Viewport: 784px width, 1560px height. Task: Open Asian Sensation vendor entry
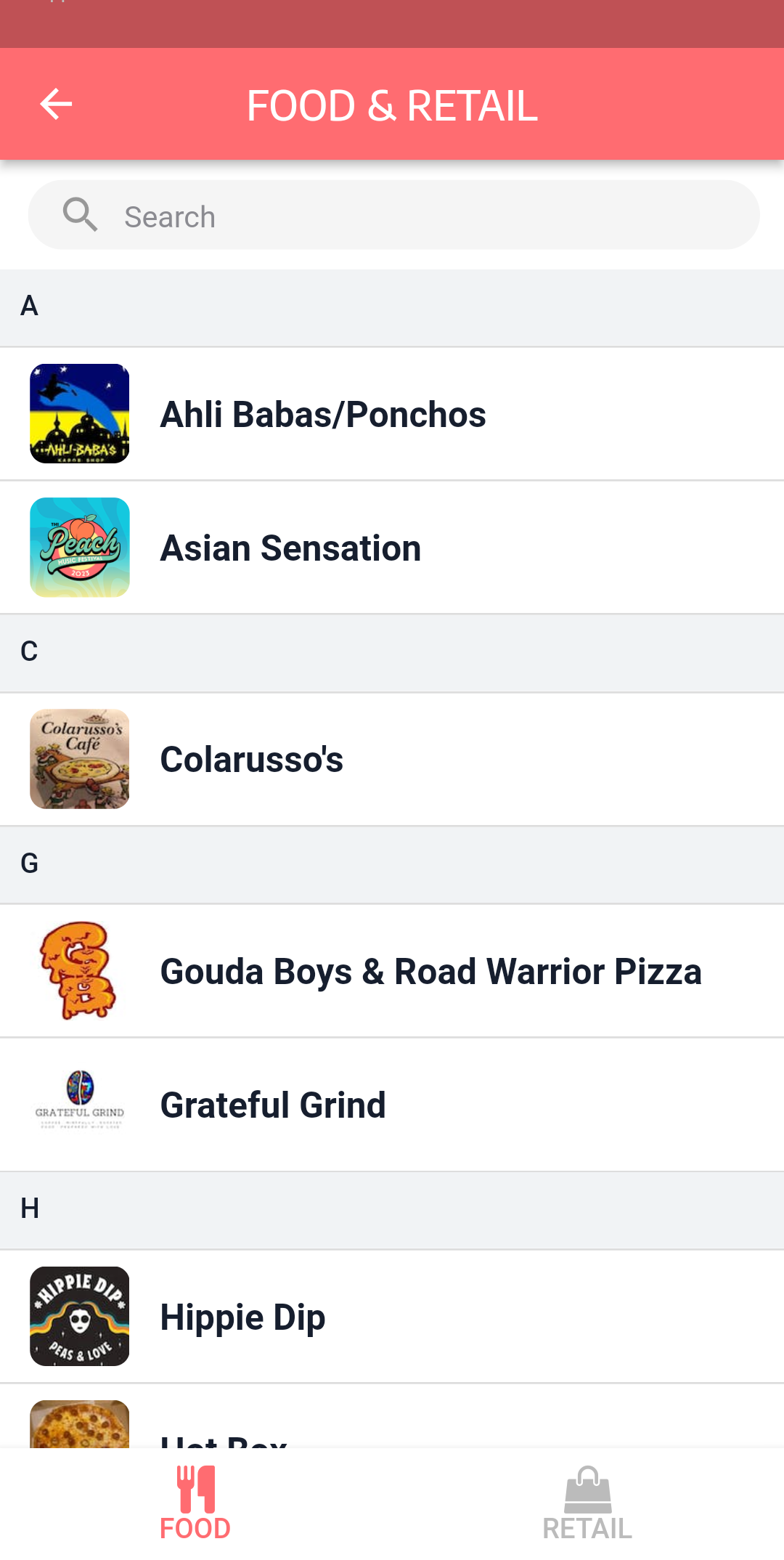pos(290,548)
